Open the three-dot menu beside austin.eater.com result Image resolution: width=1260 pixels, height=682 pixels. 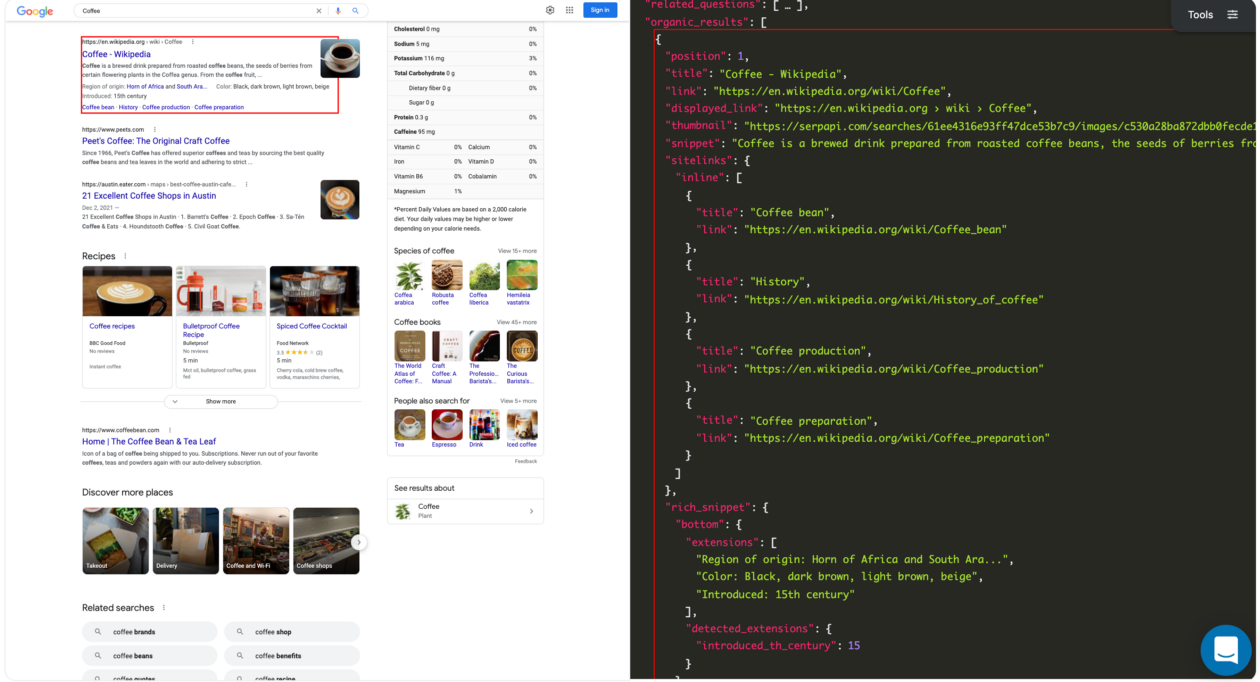click(247, 184)
